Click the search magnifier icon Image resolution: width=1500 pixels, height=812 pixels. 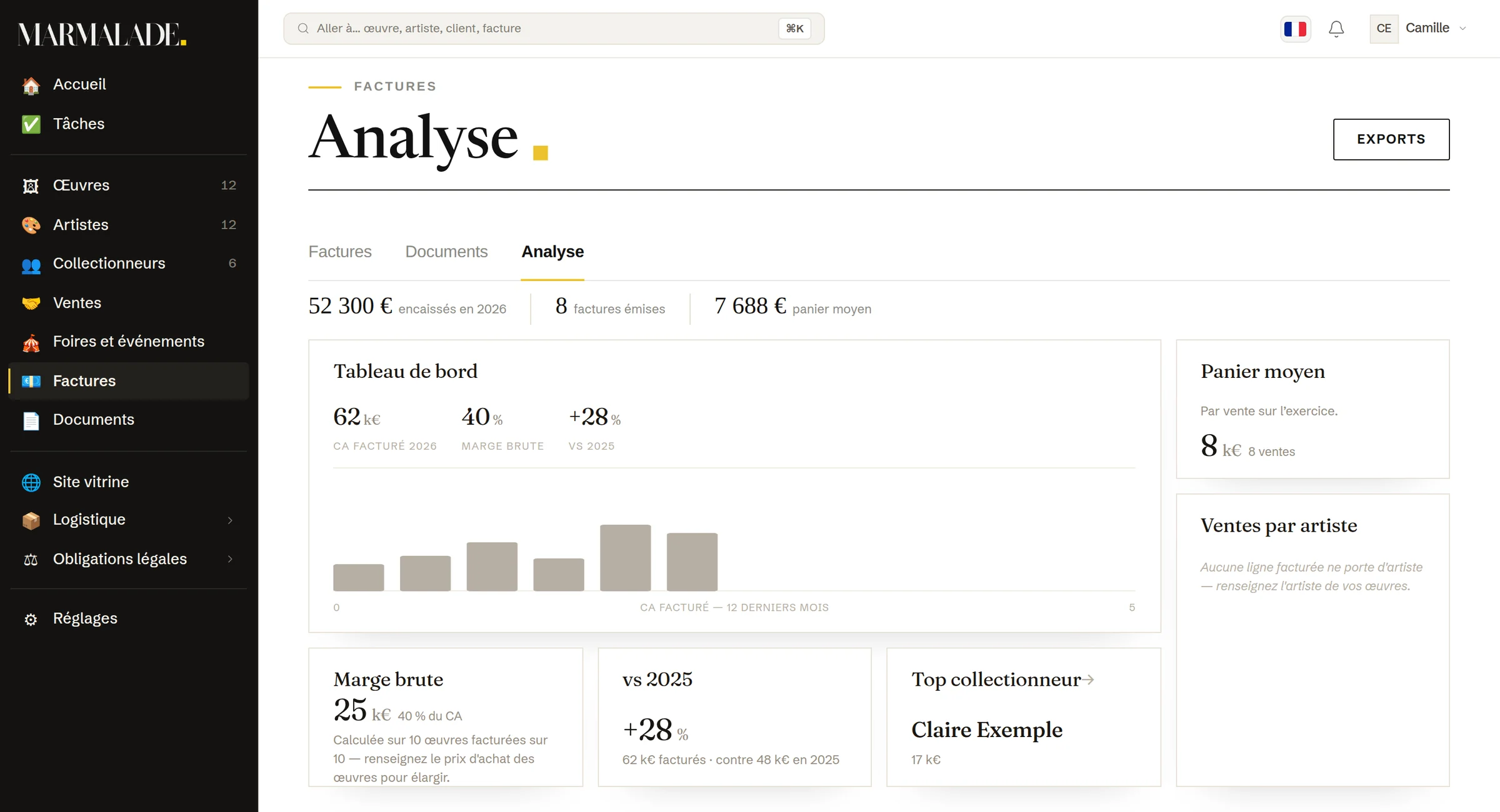(303, 28)
